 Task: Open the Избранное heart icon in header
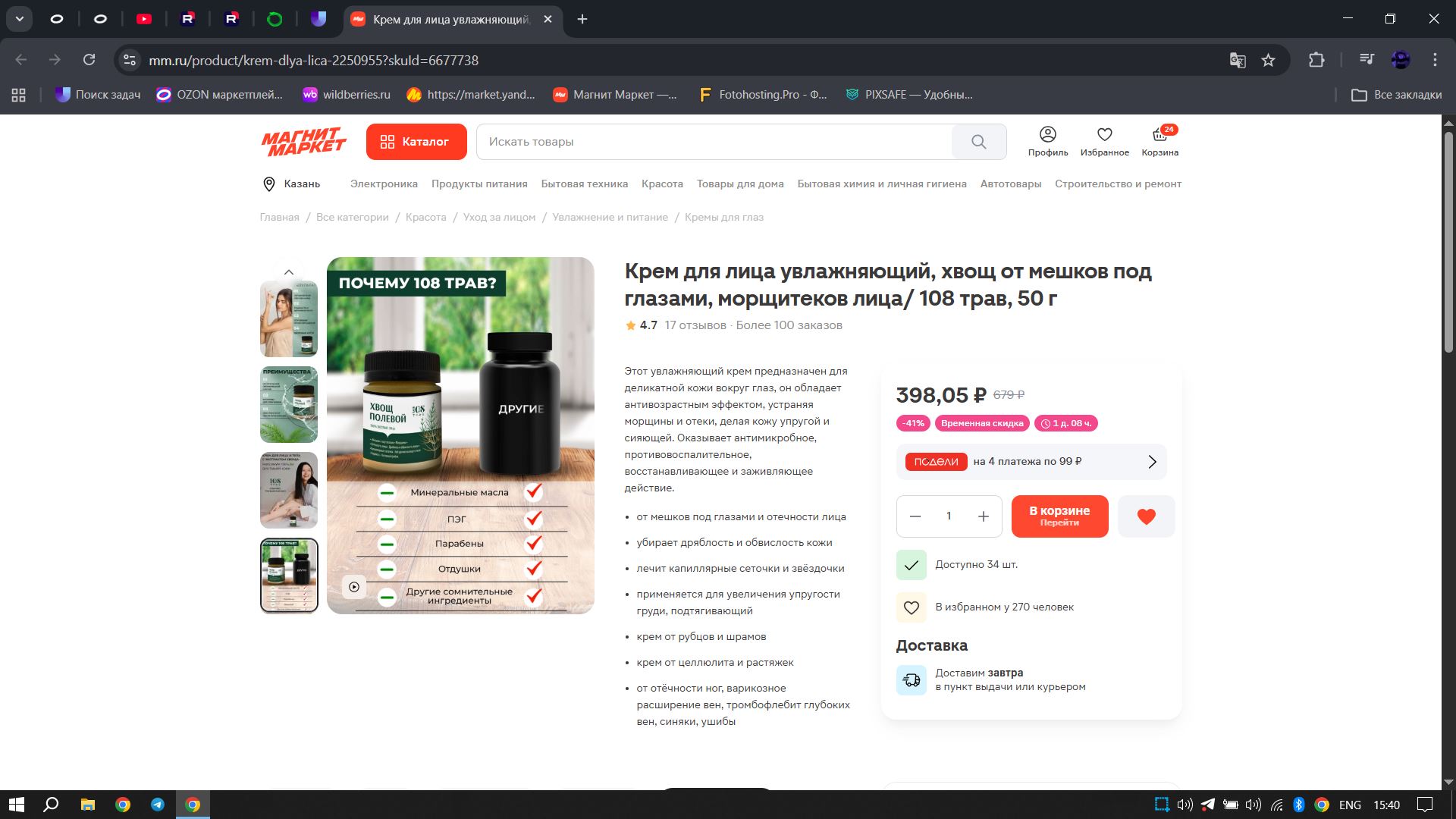(1104, 135)
